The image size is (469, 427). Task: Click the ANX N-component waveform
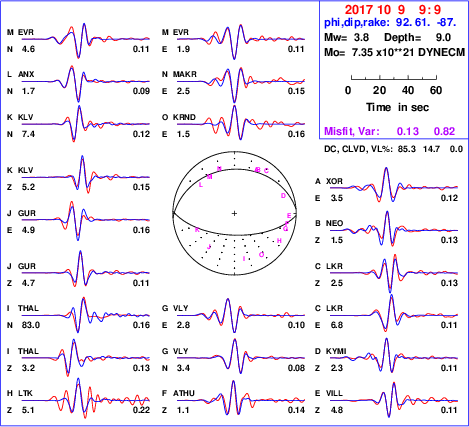pyautogui.click(x=86, y=83)
